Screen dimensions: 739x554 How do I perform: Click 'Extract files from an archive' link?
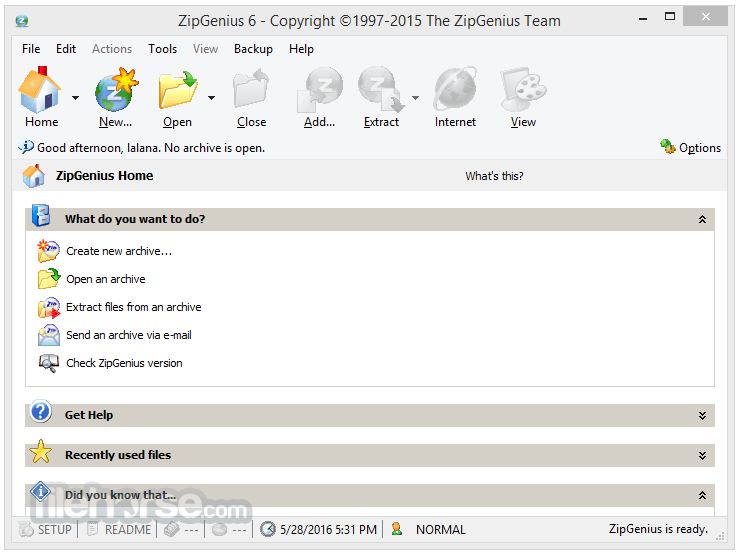133,307
